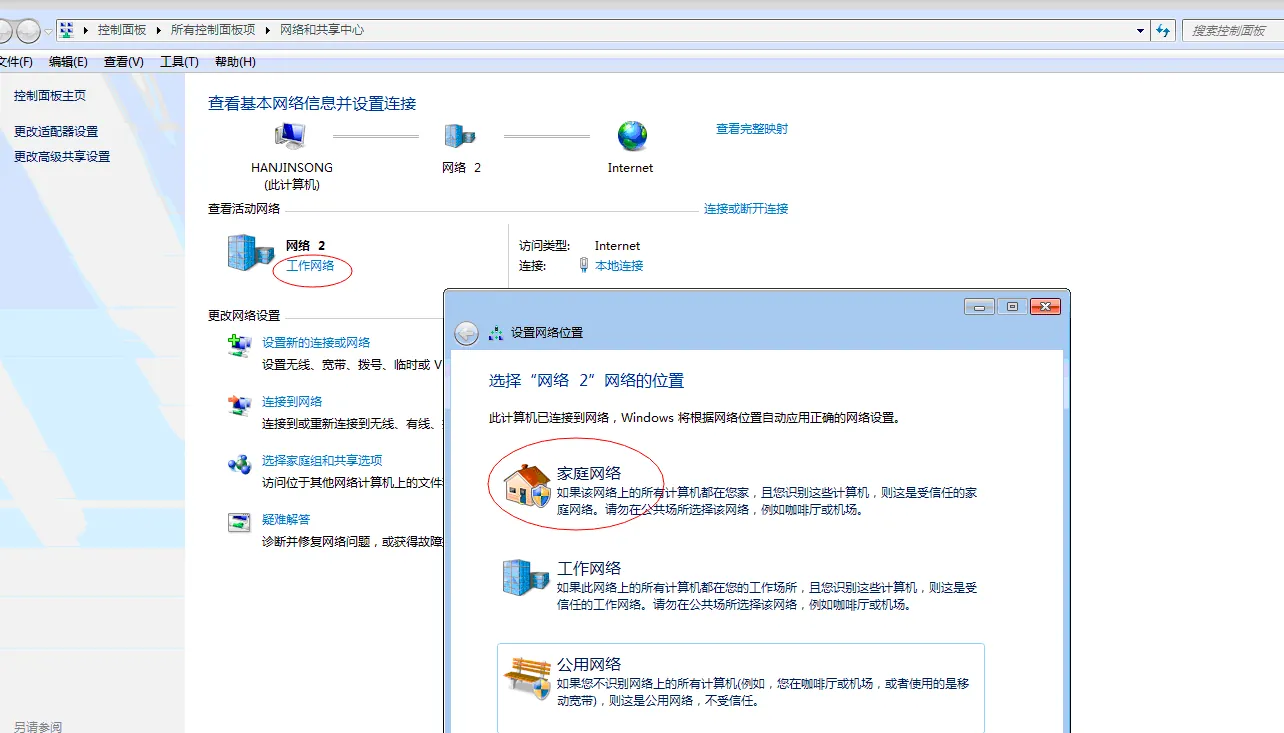The image size is (1284, 733).
Task: Click the 设置网络位置 dialog title icon
Action: (496, 333)
